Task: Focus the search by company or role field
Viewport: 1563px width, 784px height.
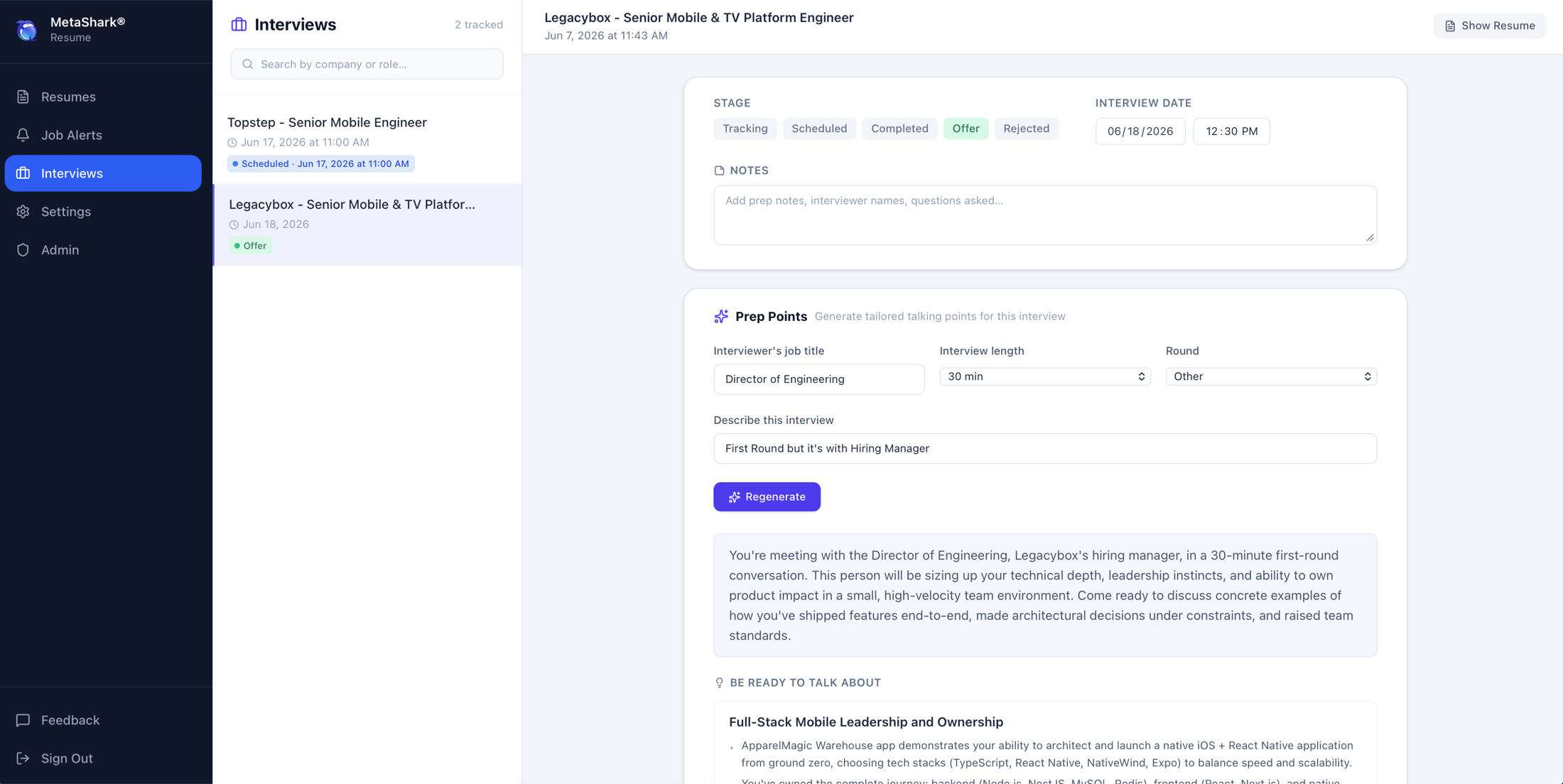Action: coord(367,64)
